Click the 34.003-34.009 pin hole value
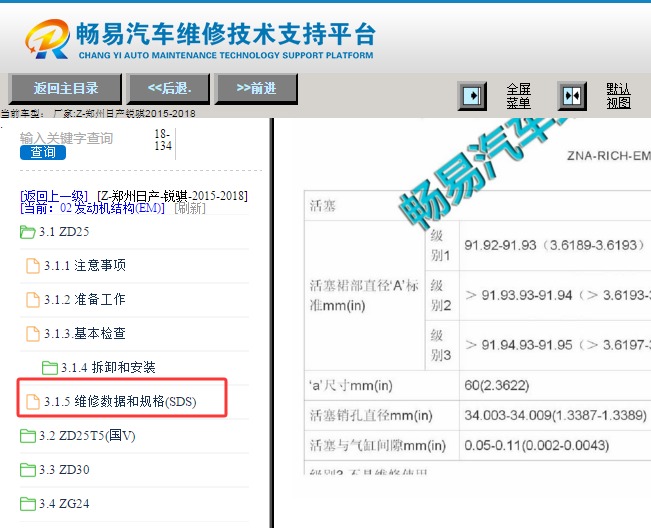The height and width of the screenshot is (528, 651). (556, 416)
